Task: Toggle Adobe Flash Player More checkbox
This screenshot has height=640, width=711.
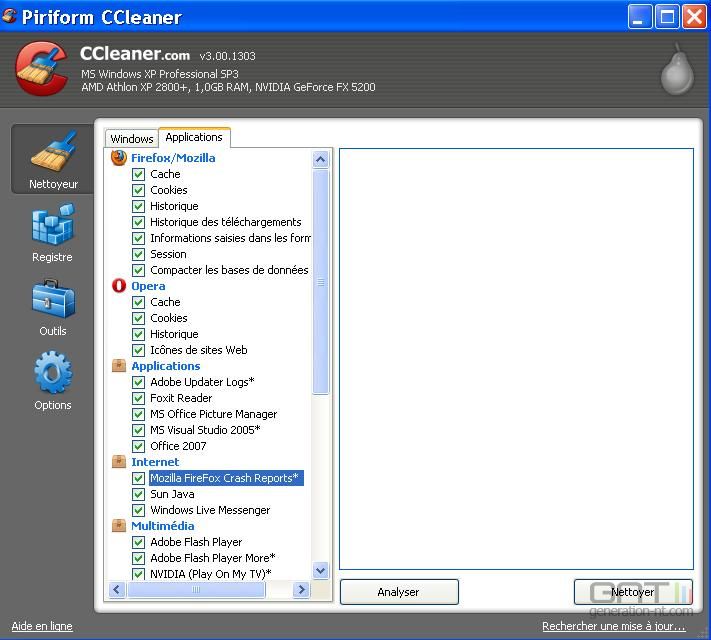Action: pos(138,558)
